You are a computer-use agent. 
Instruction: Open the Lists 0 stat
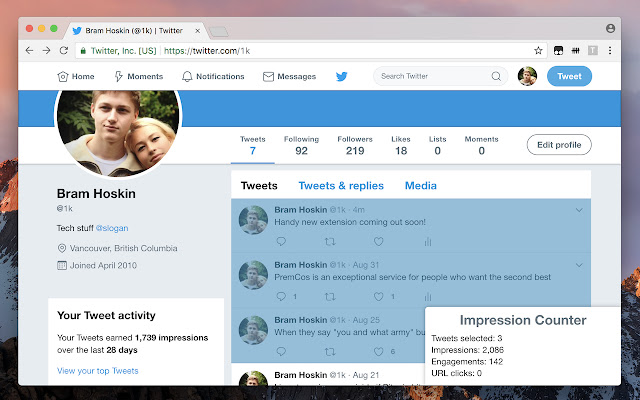(438, 145)
